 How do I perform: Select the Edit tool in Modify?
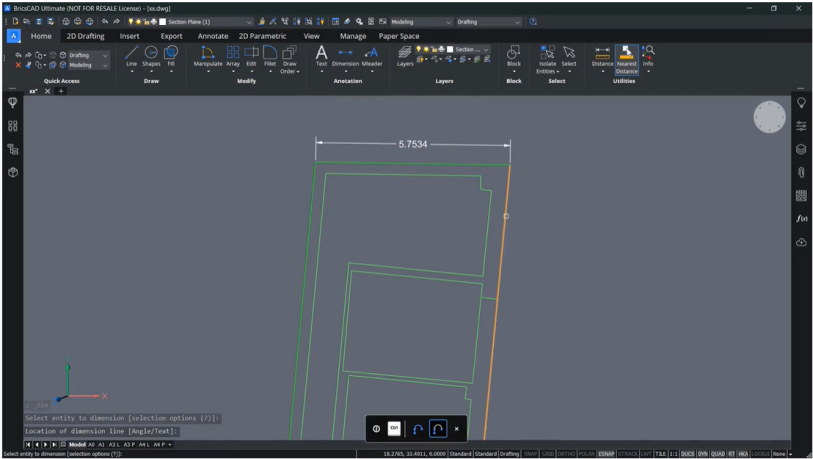click(251, 56)
